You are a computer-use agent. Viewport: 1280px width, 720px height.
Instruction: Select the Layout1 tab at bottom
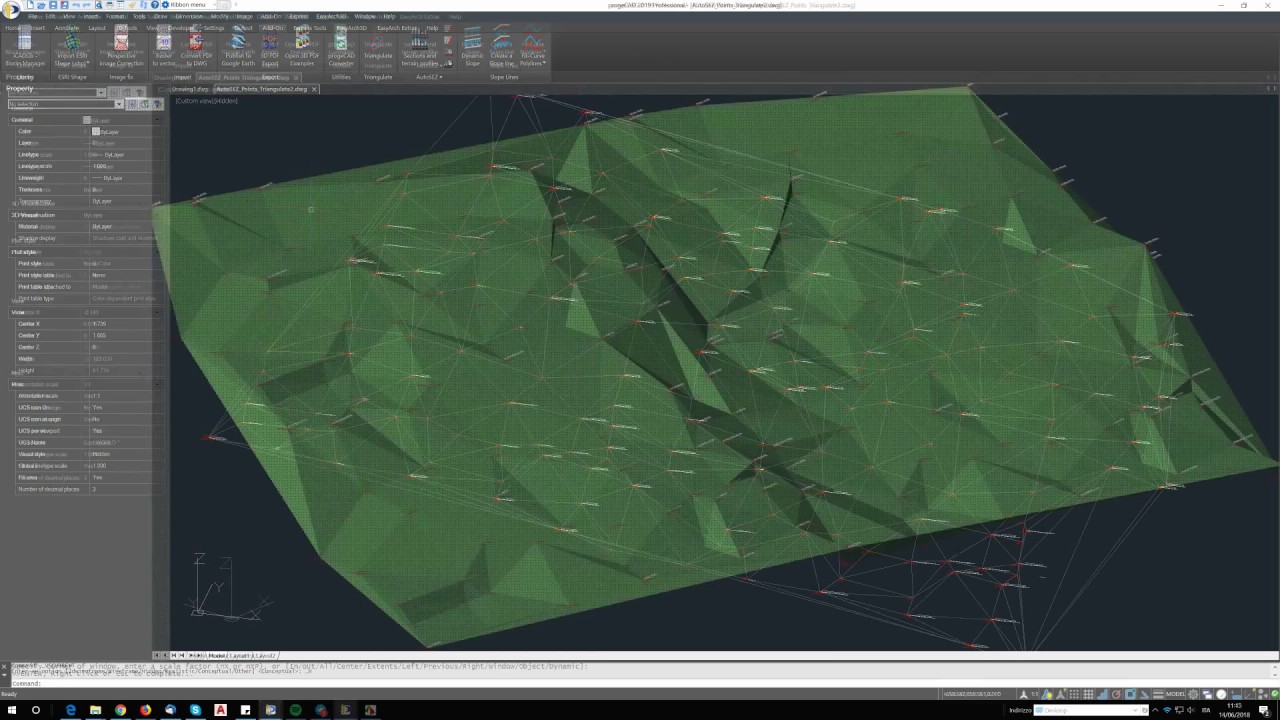241,655
